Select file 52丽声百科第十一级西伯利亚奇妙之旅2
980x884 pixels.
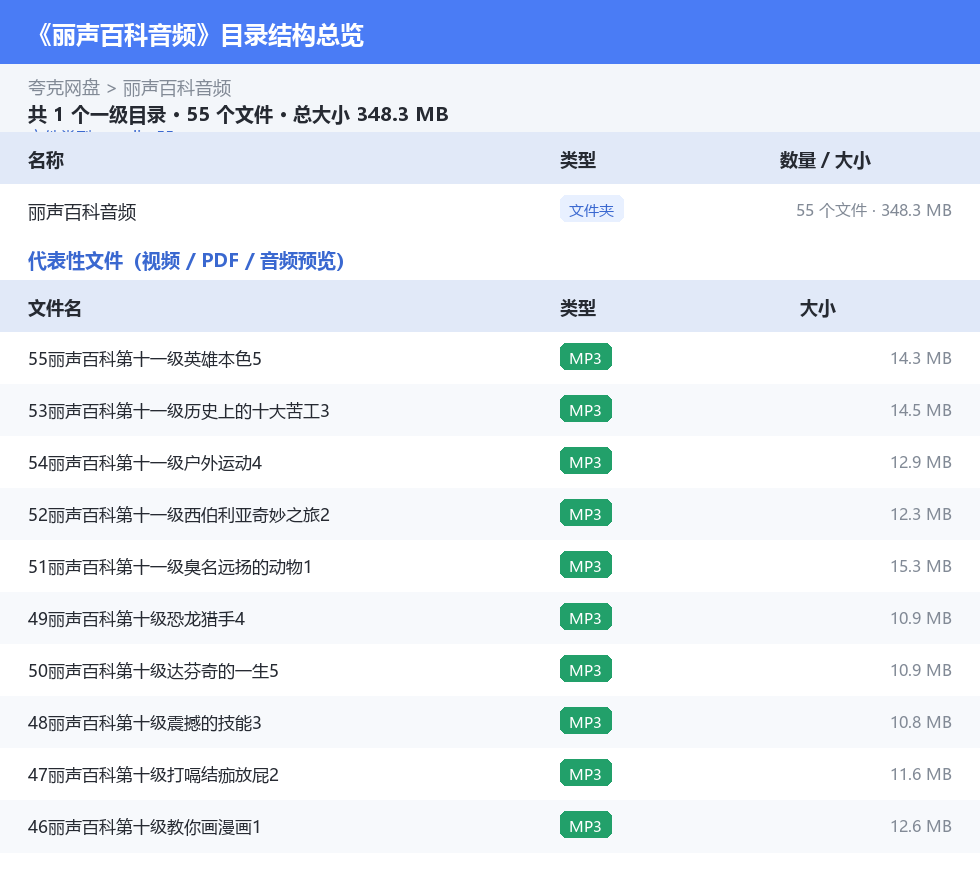click(x=179, y=515)
